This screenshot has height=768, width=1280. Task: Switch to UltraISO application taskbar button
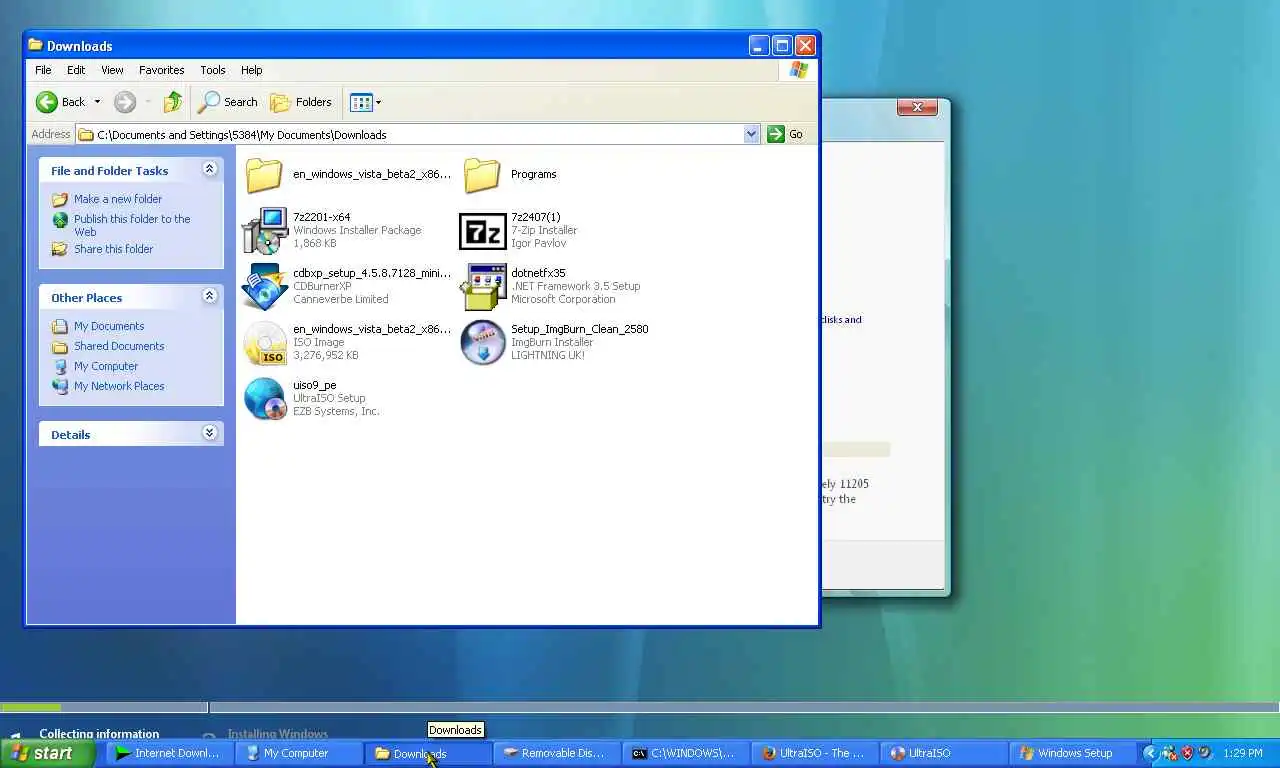coord(943,753)
